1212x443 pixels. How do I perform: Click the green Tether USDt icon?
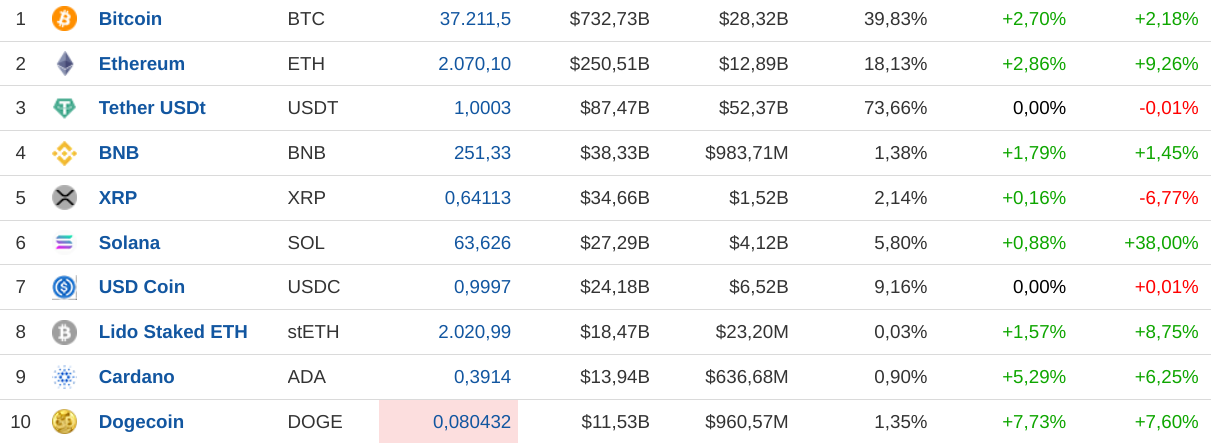[64, 108]
